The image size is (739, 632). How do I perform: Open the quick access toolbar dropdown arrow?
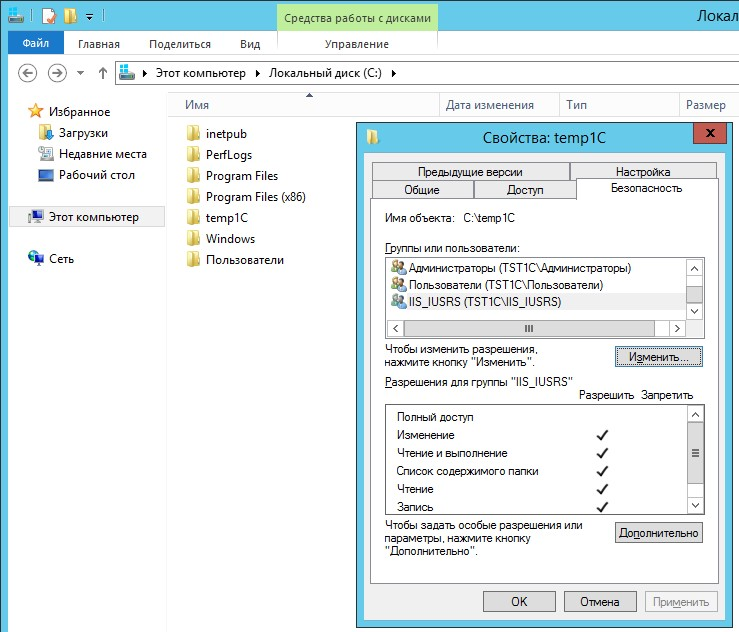coord(89,16)
